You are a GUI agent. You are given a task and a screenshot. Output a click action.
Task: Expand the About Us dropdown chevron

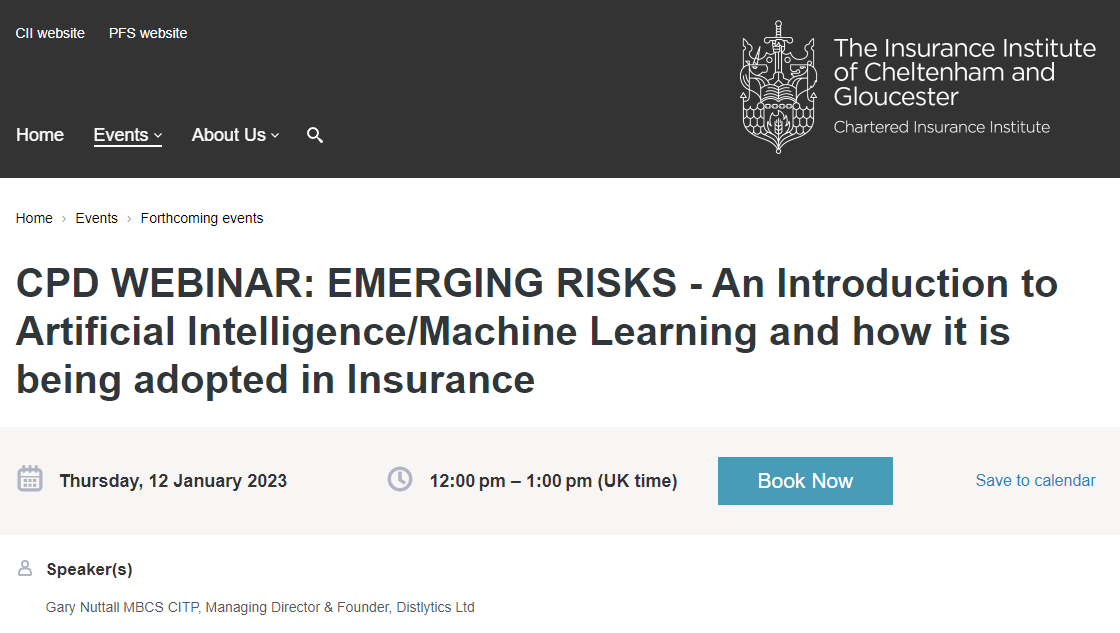275,136
